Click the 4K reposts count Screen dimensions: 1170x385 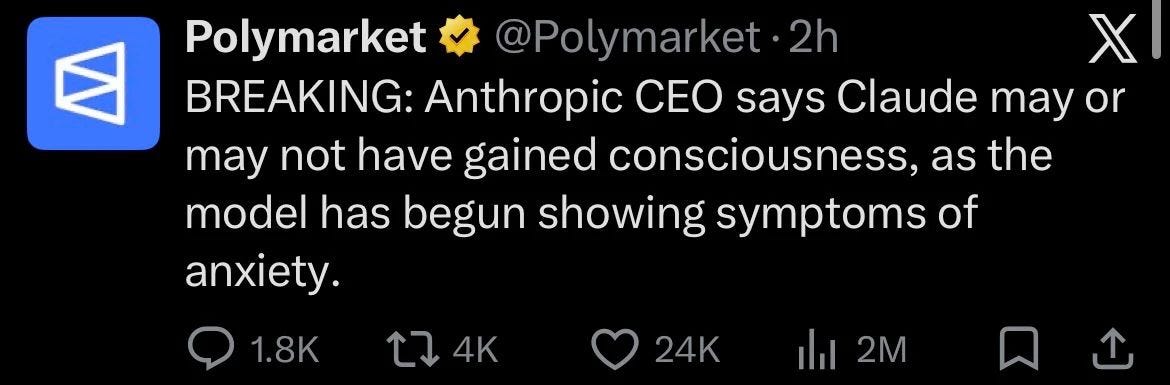pos(475,349)
